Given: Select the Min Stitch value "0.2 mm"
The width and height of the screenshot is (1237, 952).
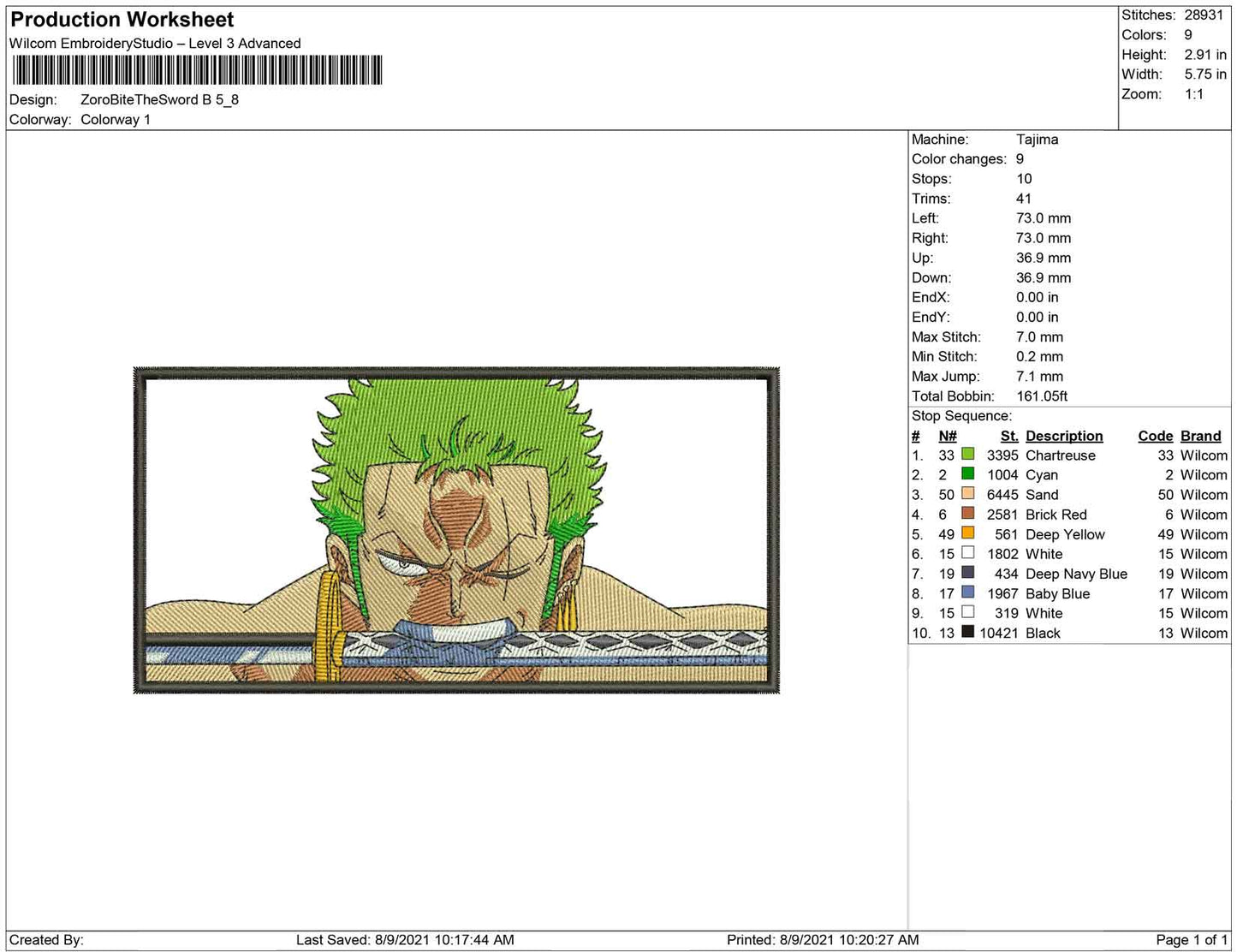Looking at the screenshot, I should tap(1040, 356).
